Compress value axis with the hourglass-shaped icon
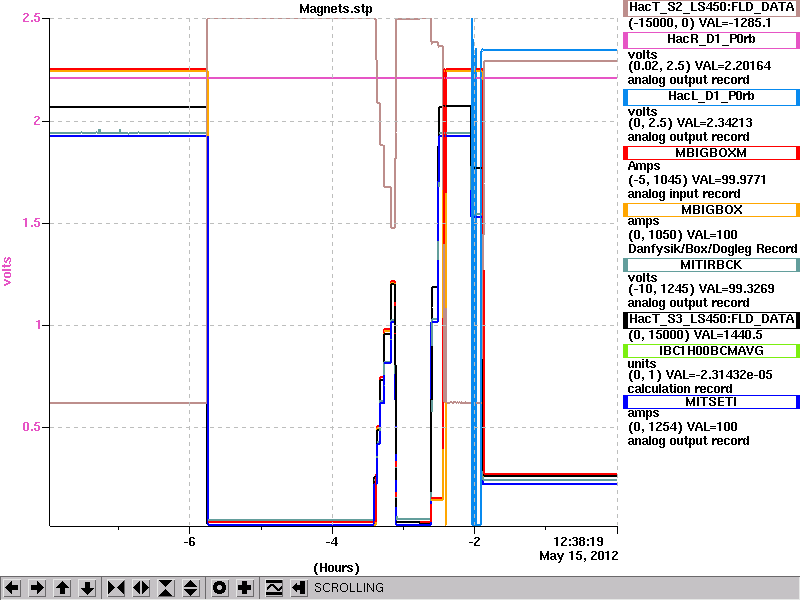Image resolution: width=800 pixels, height=600 pixels. tap(166, 588)
